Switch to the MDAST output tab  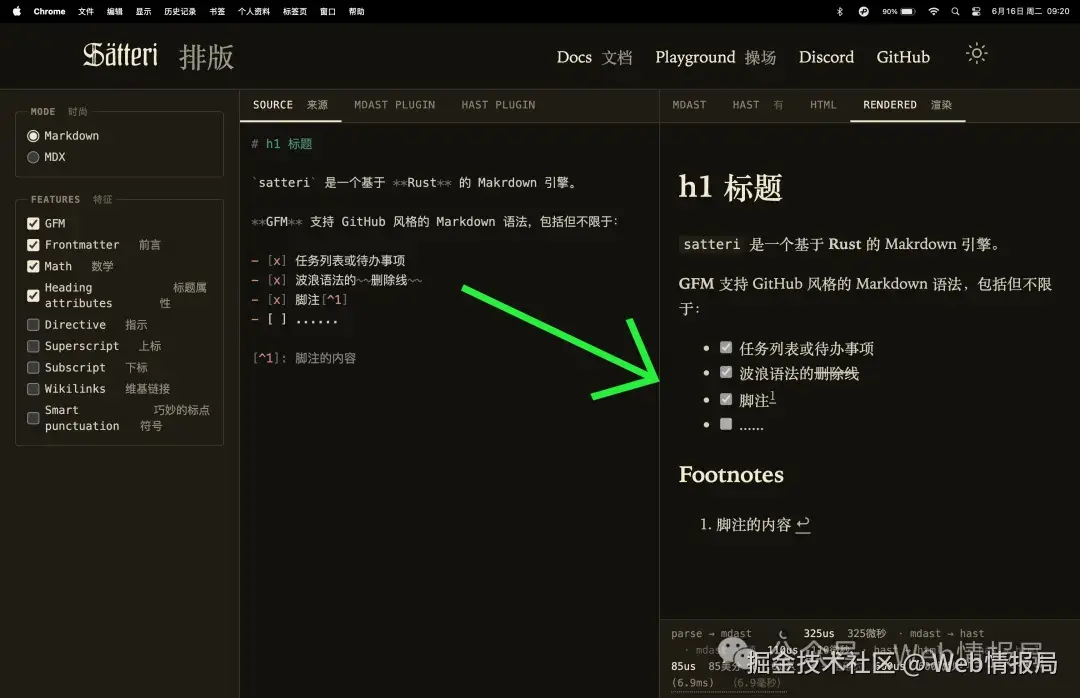689,105
